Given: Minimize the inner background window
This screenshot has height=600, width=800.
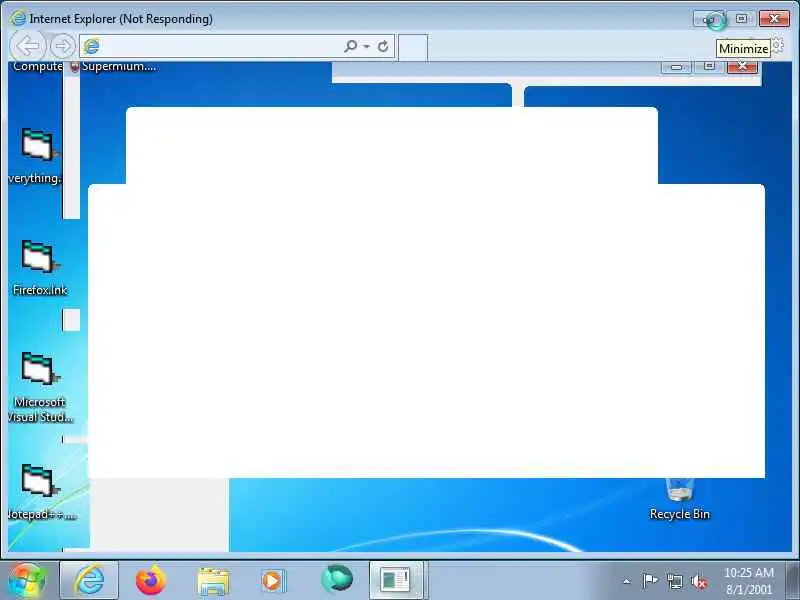Looking at the screenshot, I should (x=677, y=67).
